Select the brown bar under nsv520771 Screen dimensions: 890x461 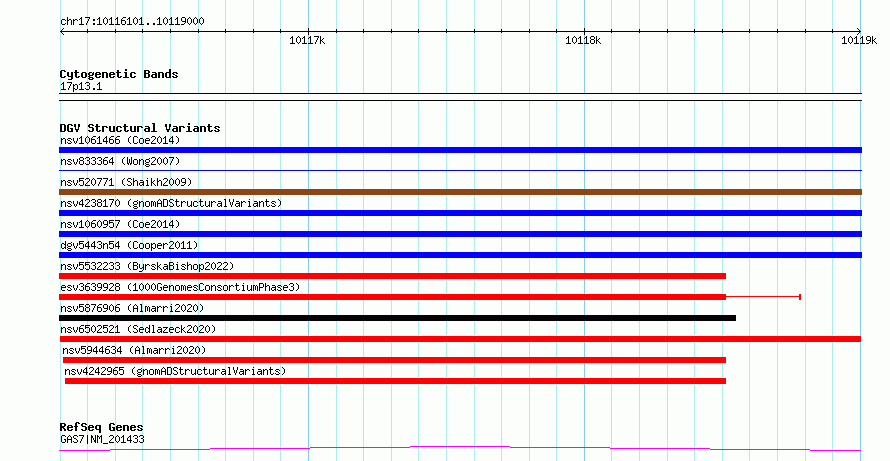(460, 192)
